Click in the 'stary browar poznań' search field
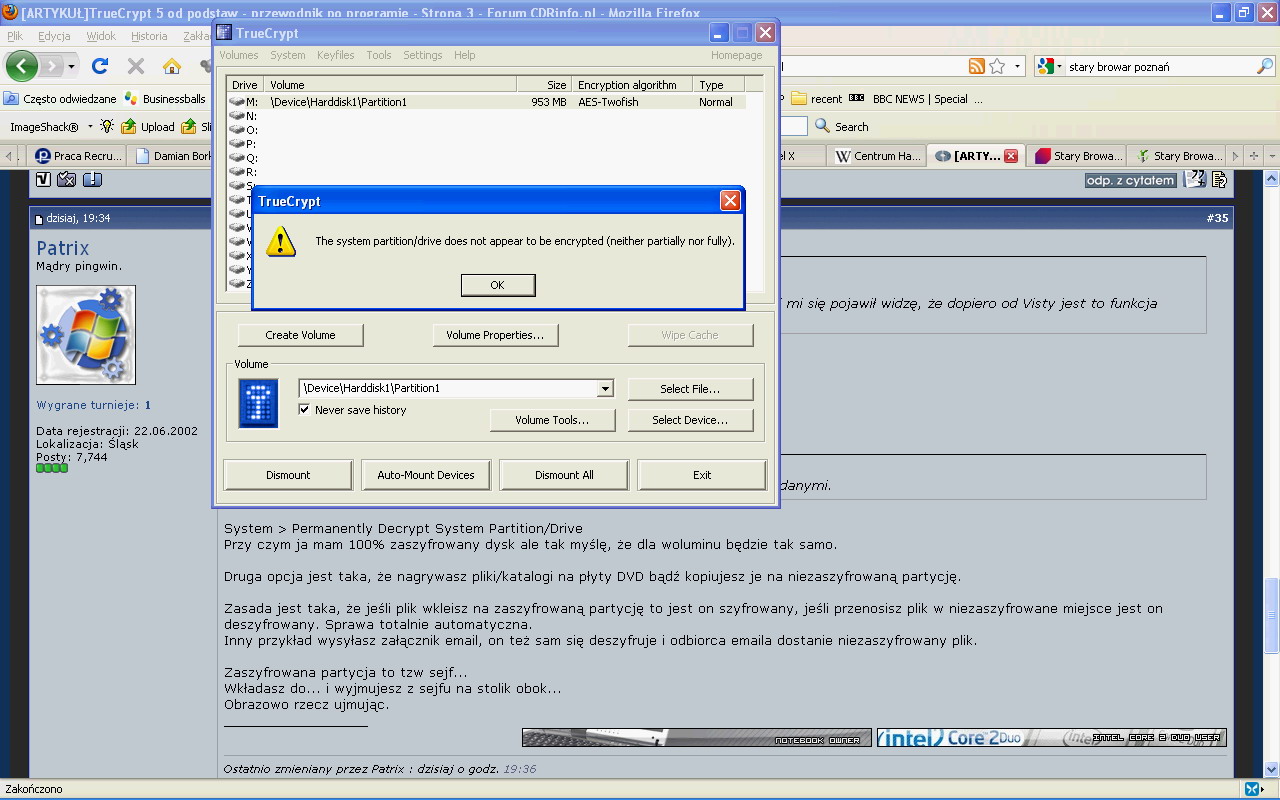1280x800 pixels. coord(1158,67)
